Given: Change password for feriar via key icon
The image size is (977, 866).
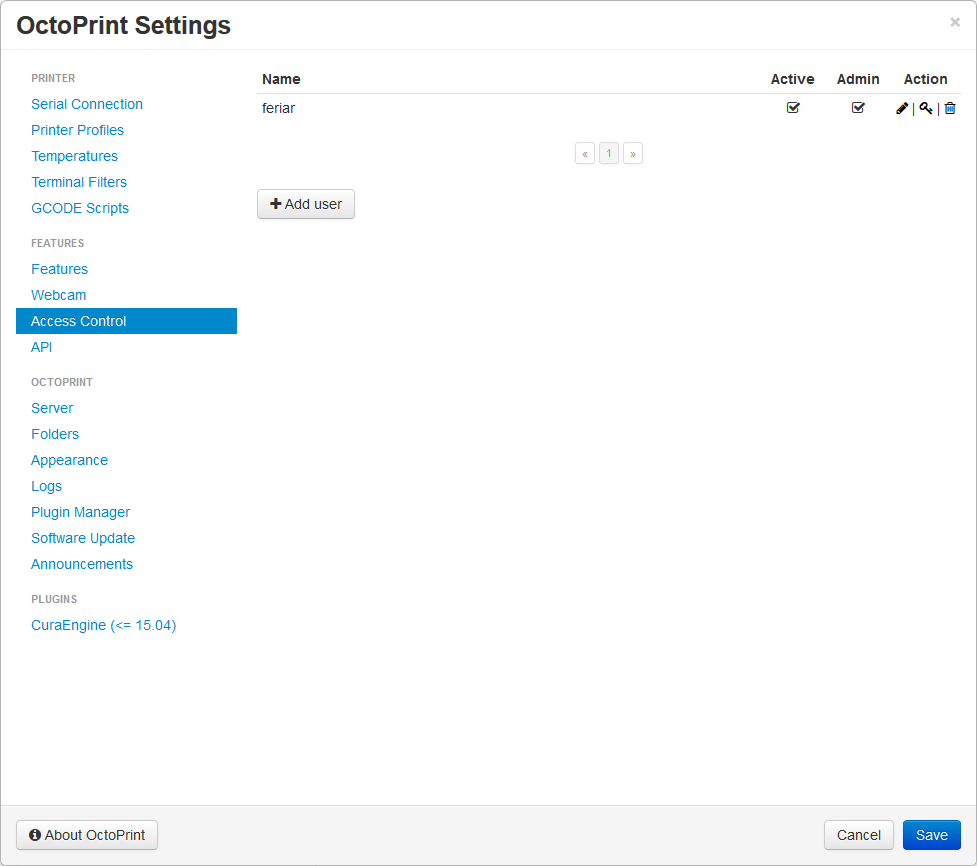Looking at the screenshot, I should click(x=926, y=108).
